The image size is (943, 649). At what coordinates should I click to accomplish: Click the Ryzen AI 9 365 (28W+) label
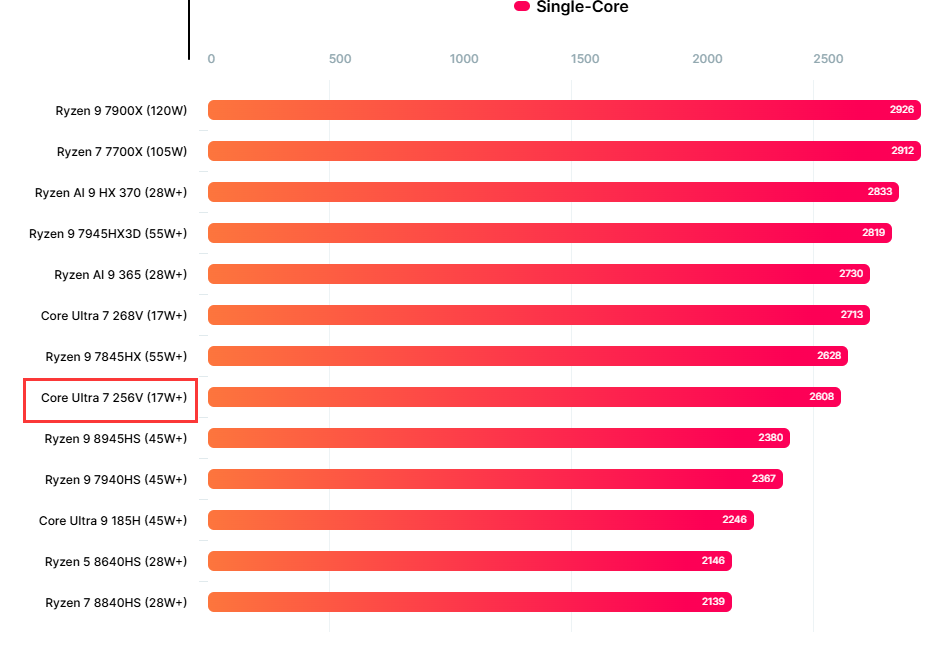pos(120,274)
